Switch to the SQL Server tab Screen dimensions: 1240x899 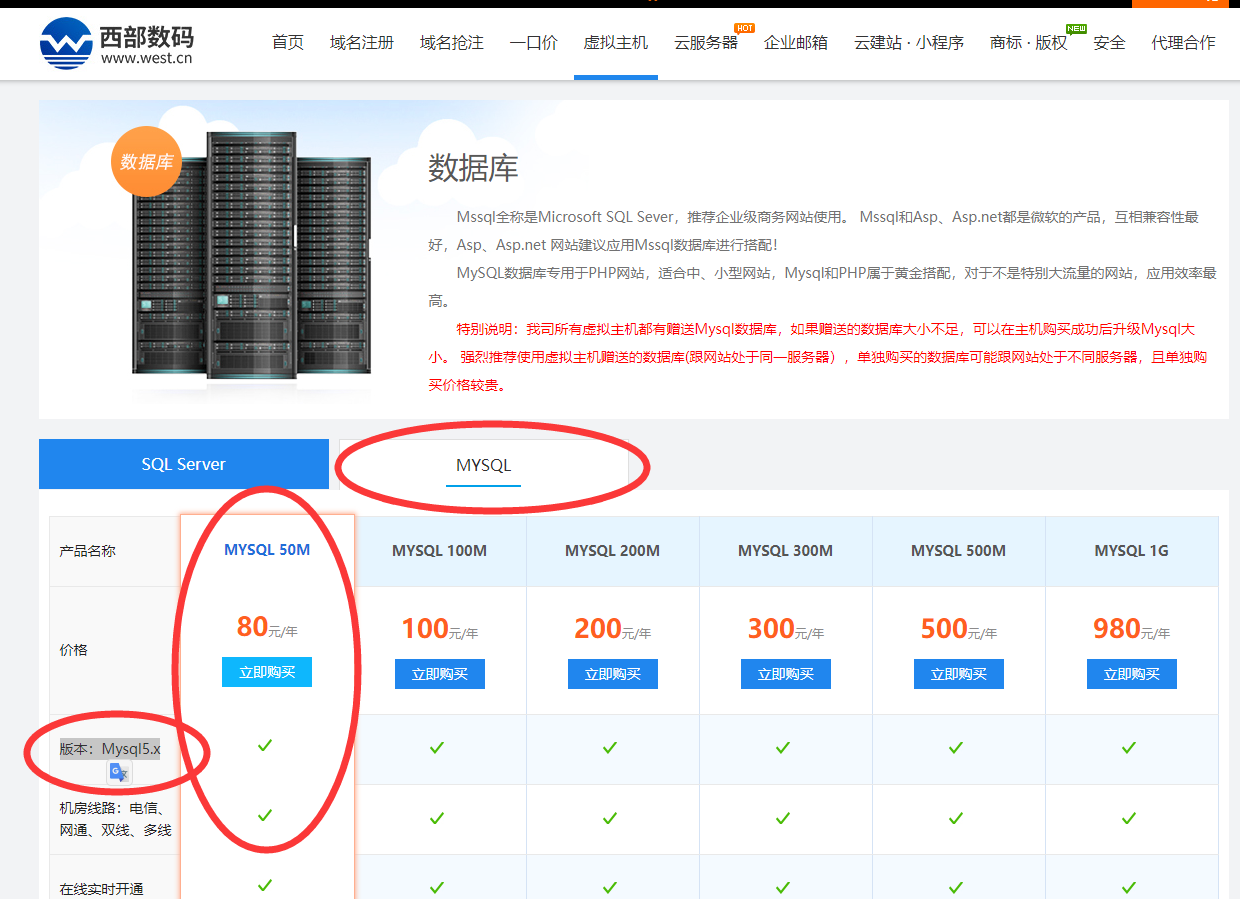(x=184, y=464)
